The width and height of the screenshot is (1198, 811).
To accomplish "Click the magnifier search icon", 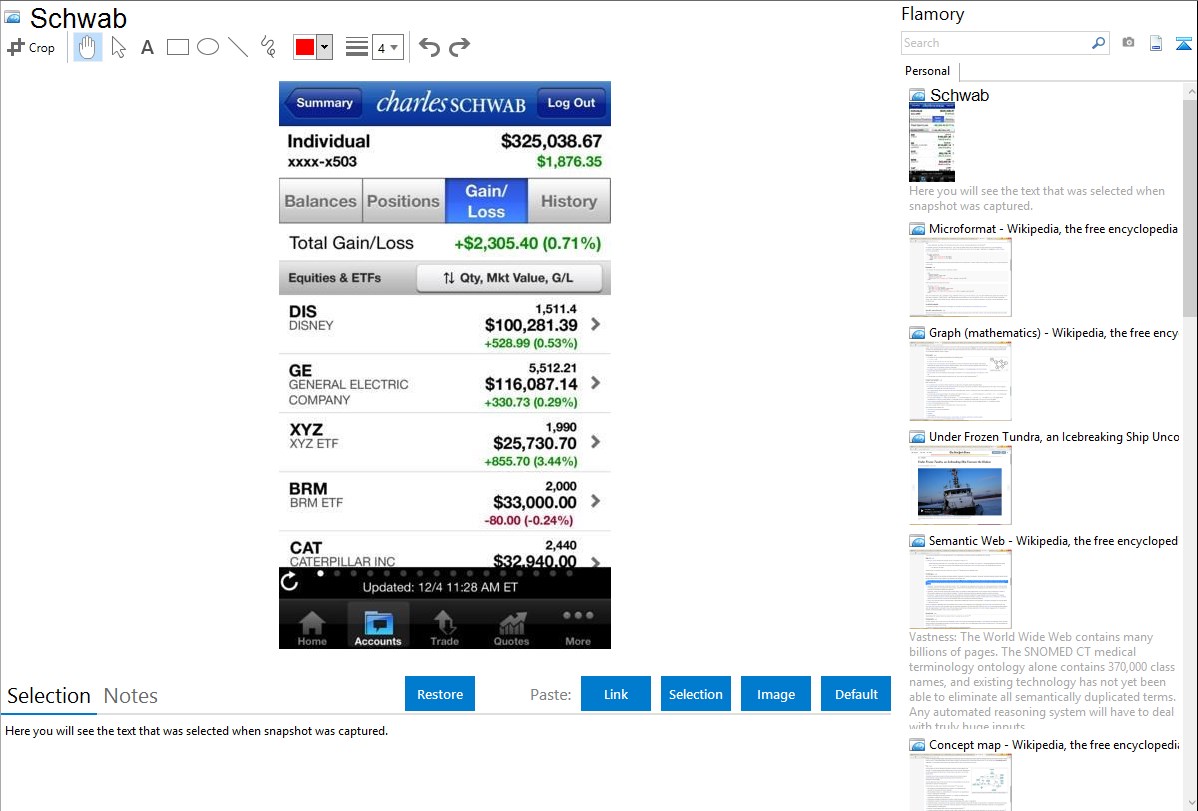I will click(1098, 43).
